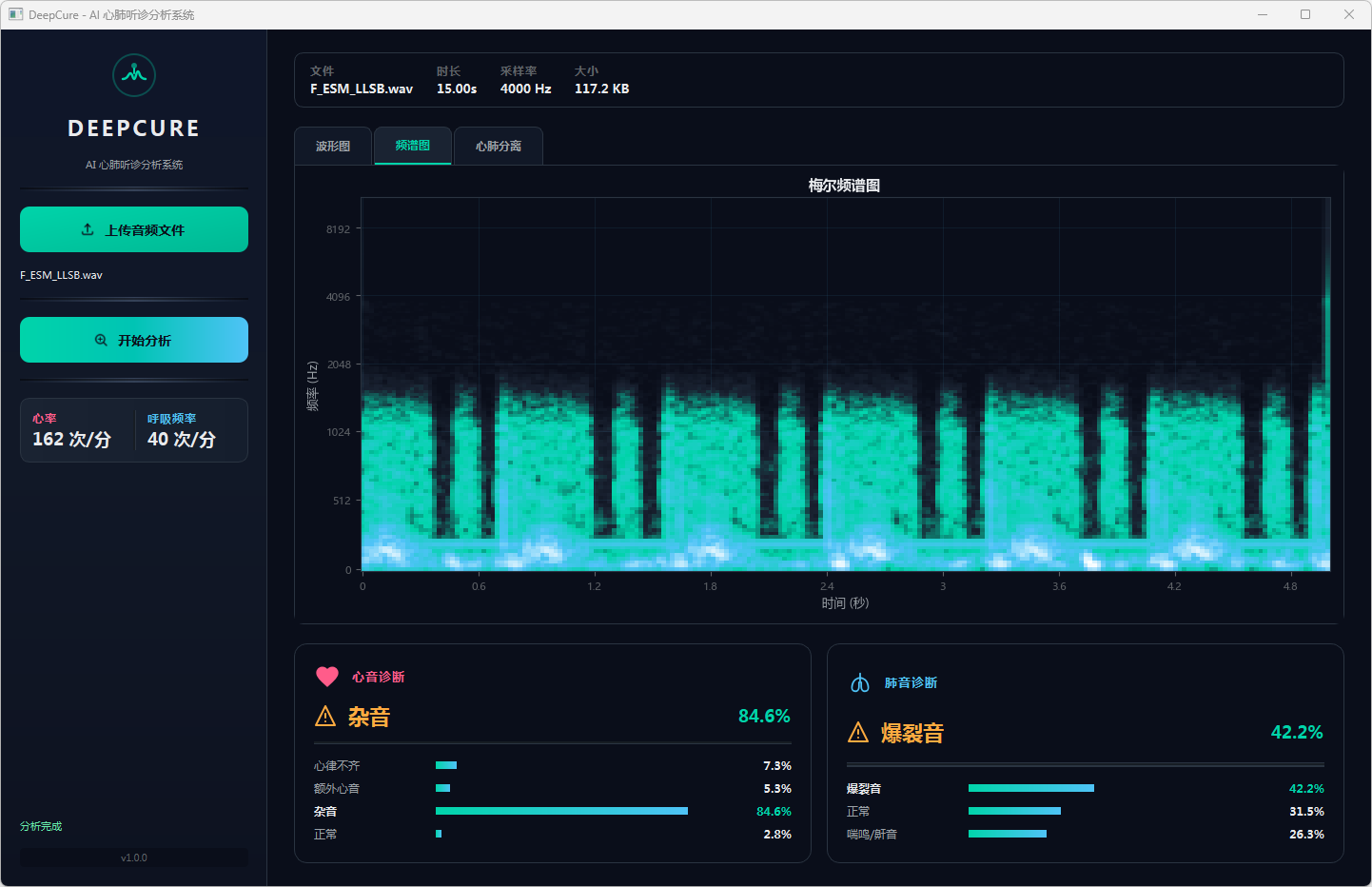Click the 杂音 84.6% probability bar

[561, 811]
